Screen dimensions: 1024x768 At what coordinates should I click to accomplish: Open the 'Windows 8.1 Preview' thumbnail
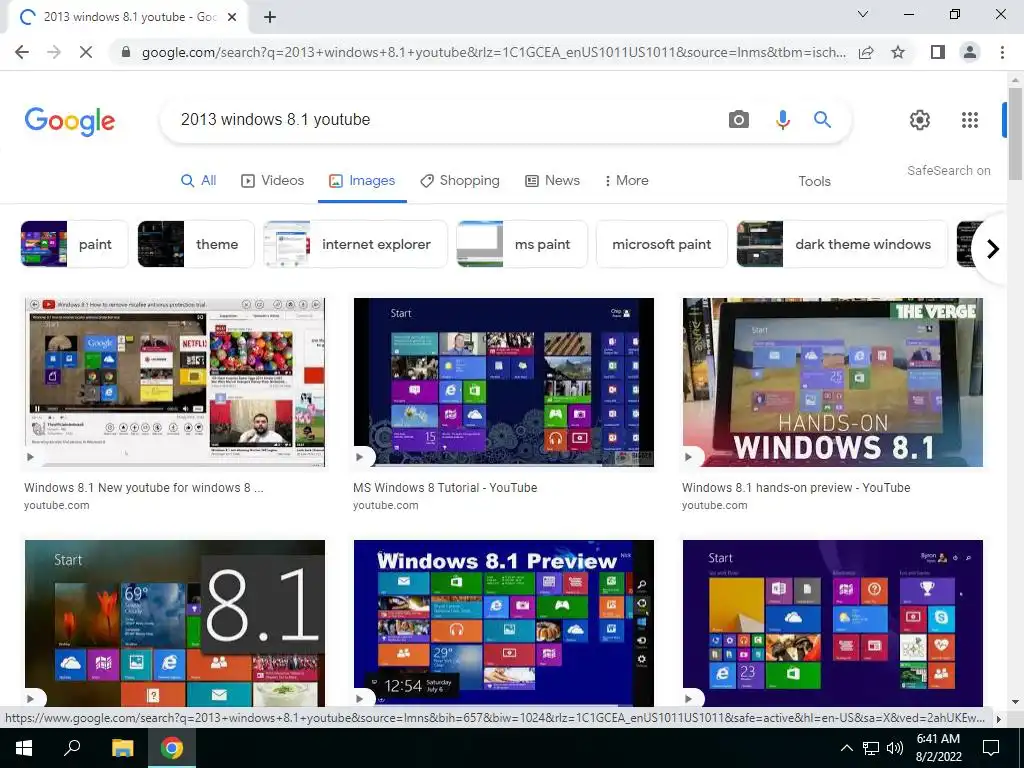click(504, 623)
